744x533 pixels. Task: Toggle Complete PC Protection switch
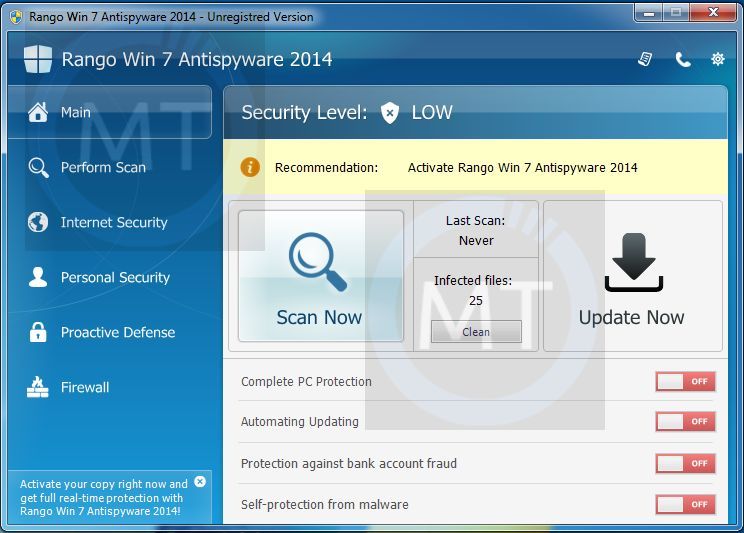[x=686, y=382]
